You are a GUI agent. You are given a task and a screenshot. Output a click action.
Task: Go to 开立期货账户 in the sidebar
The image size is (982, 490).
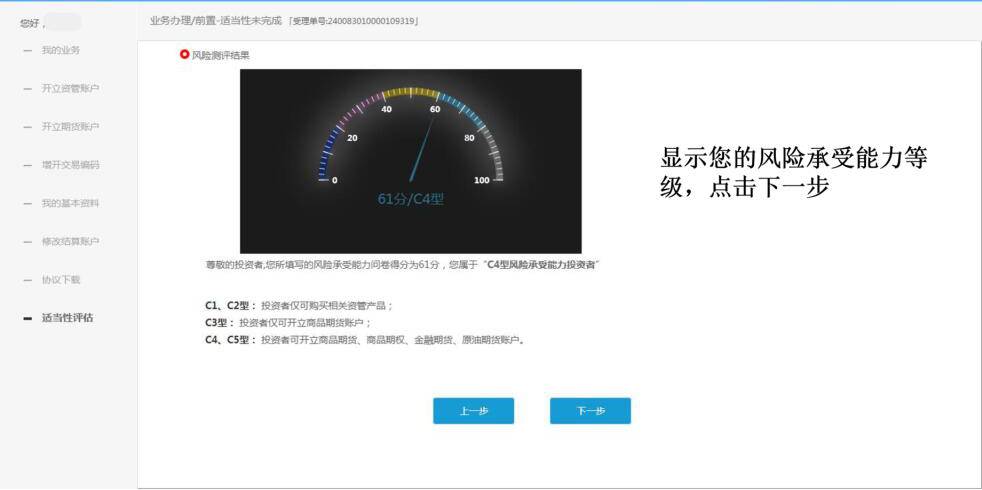coord(70,127)
